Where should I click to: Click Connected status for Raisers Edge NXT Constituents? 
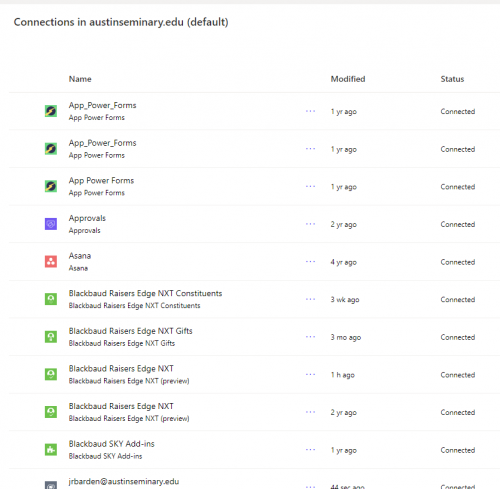click(x=458, y=299)
